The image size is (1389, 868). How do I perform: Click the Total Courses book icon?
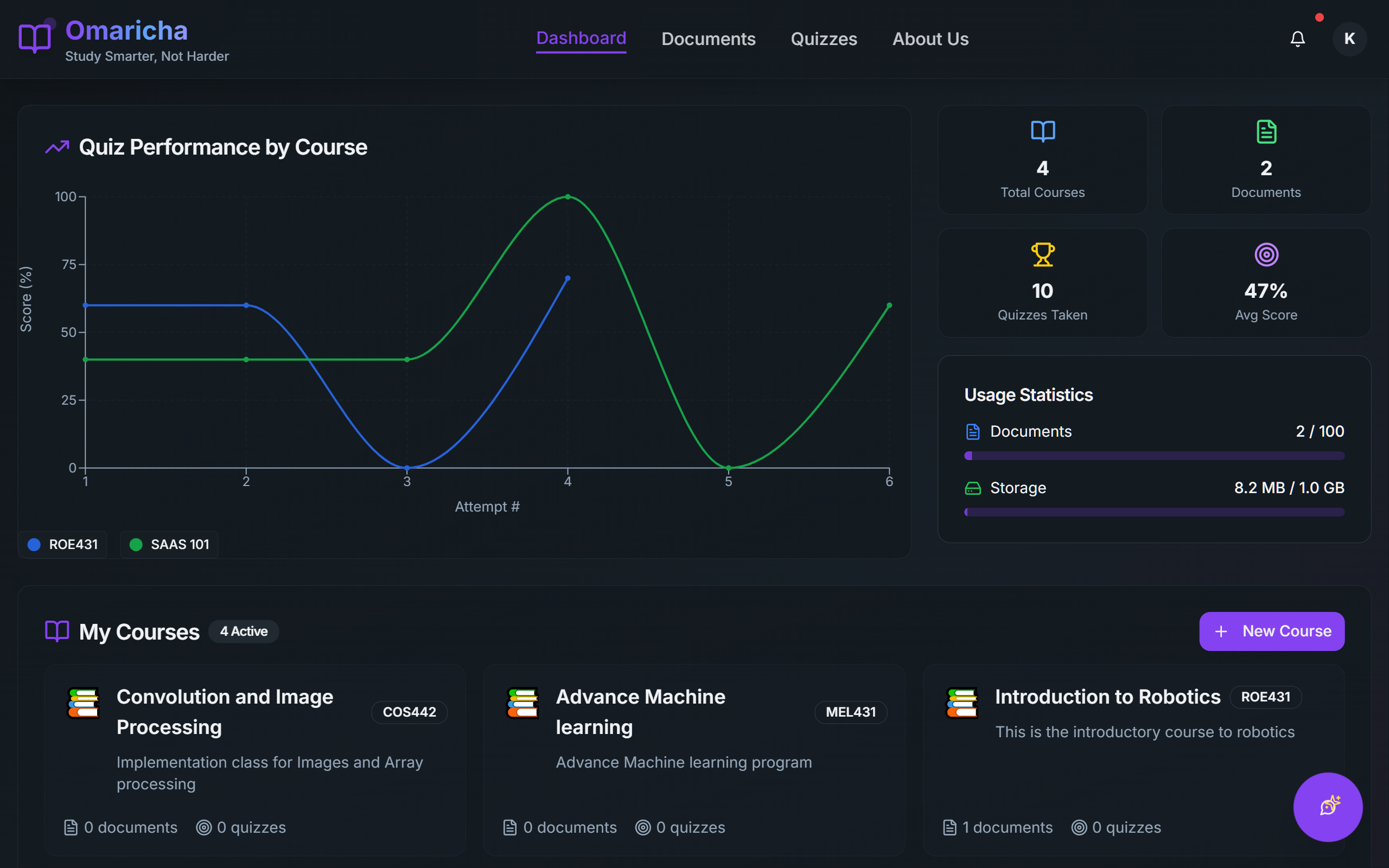[1042, 131]
